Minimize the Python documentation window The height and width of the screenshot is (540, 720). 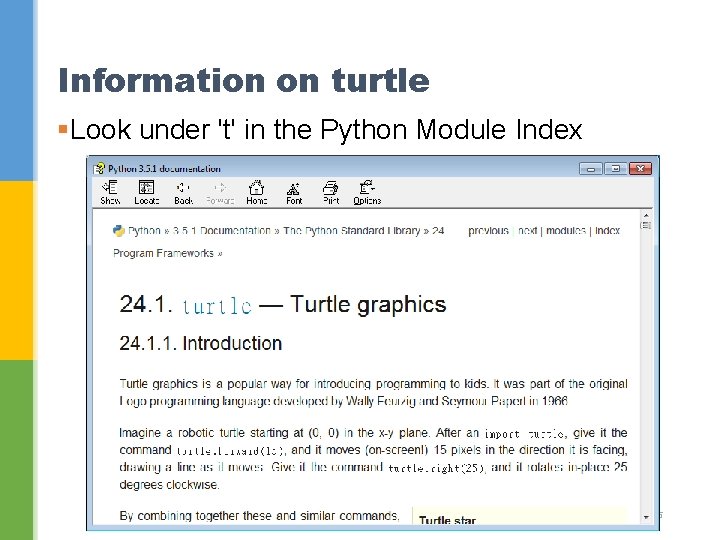591,169
